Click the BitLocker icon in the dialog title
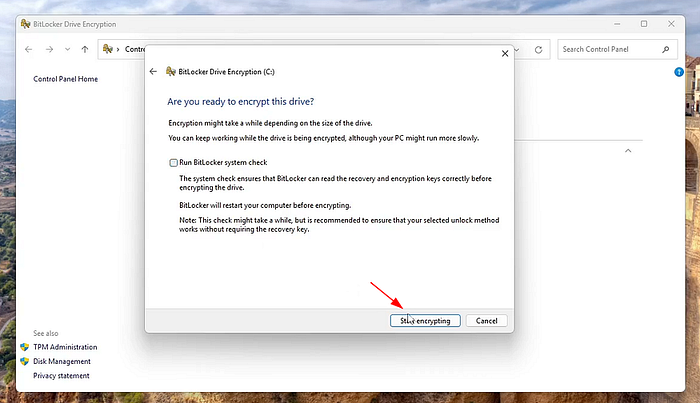Image resolution: width=700 pixels, height=403 pixels. pyautogui.click(x=171, y=71)
